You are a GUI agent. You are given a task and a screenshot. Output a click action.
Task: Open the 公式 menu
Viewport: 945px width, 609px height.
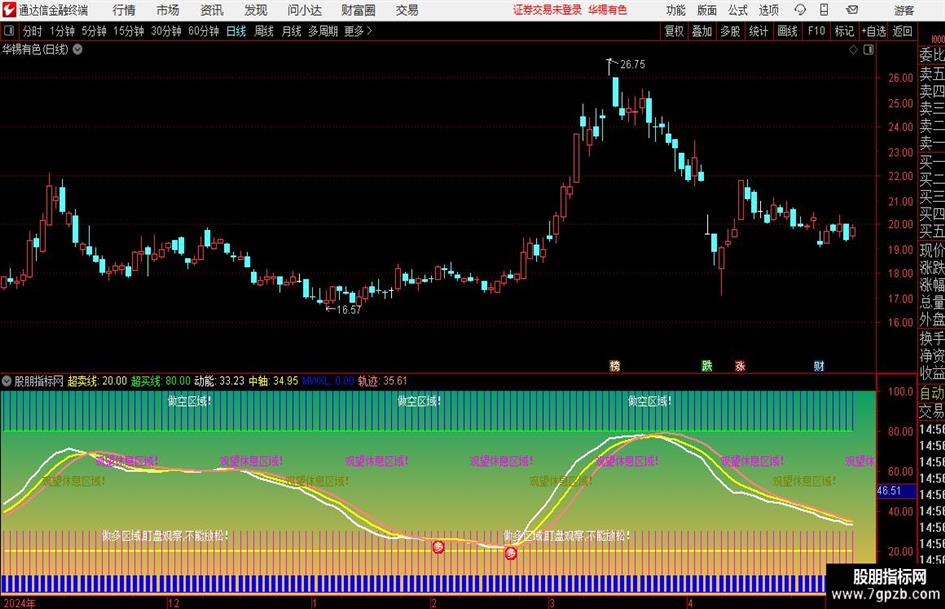[x=738, y=10]
